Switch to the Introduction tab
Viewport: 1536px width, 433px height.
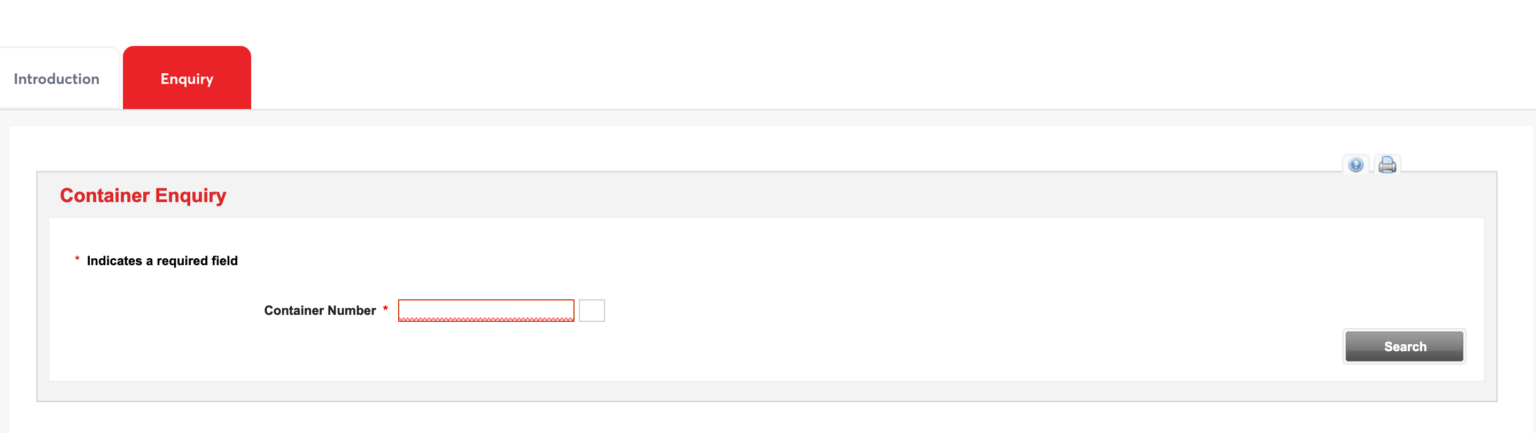point(57,79)
